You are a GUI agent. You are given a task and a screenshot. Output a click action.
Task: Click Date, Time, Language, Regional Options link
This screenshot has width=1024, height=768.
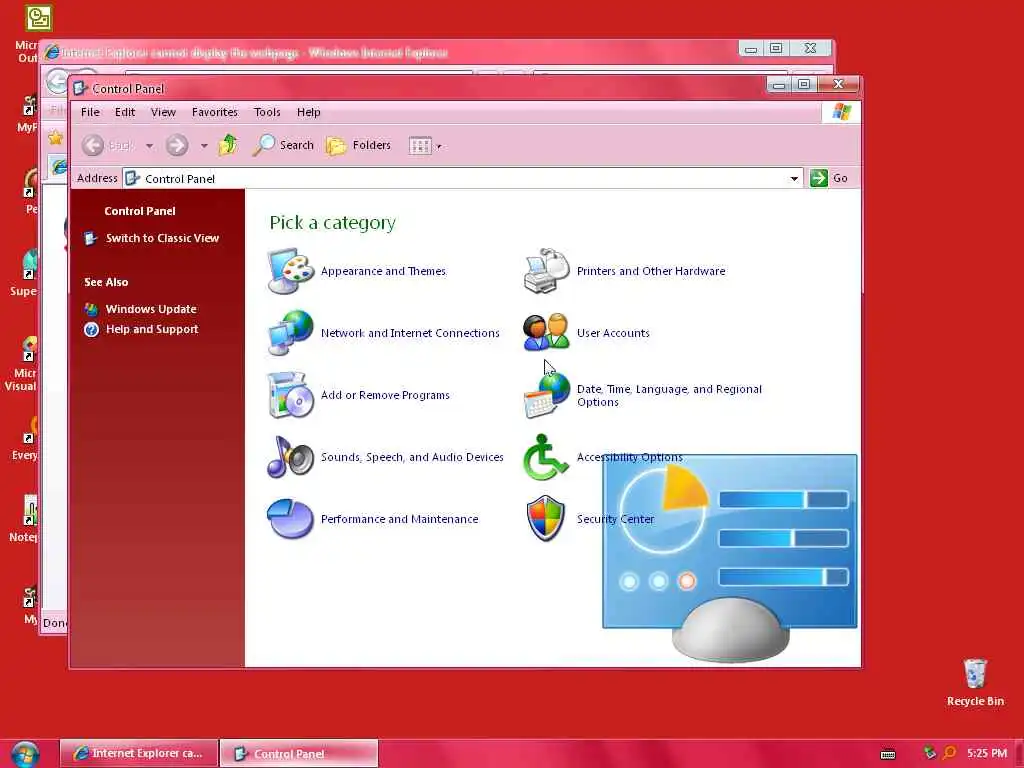(669, 395)
